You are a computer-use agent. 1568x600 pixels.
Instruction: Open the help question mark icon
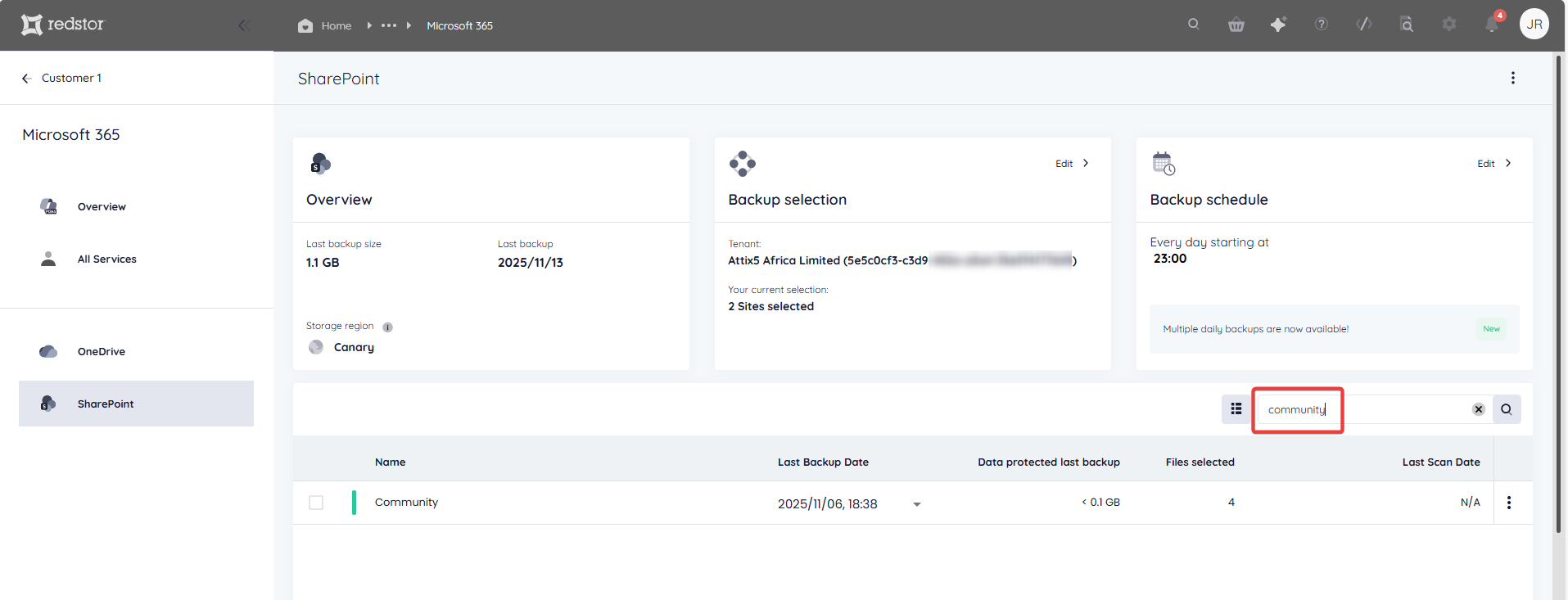1322,25
